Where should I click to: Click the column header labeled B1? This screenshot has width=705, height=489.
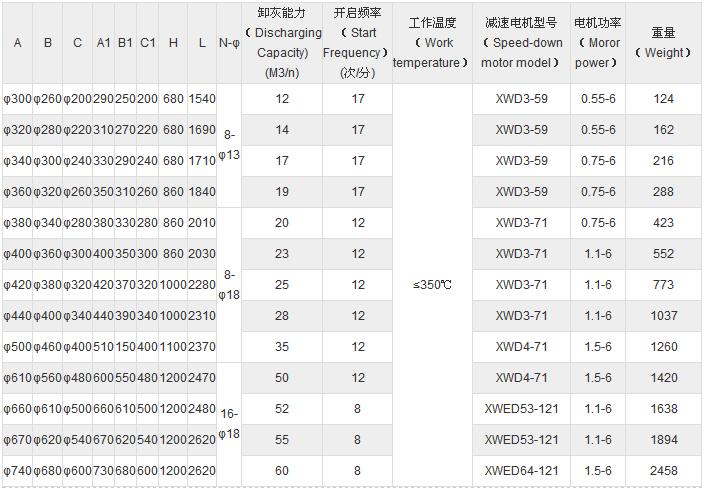click(x=125, y=43)
